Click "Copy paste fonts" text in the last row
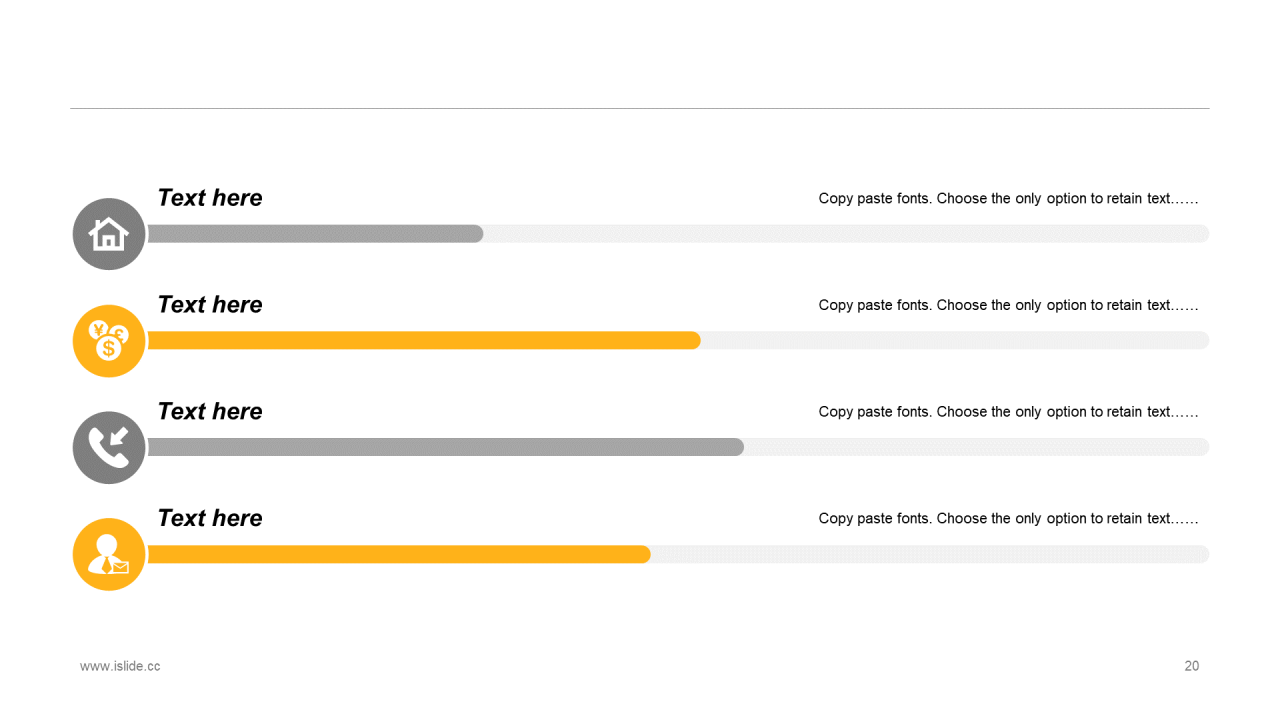1280x720 pixels. point(1008,518)
